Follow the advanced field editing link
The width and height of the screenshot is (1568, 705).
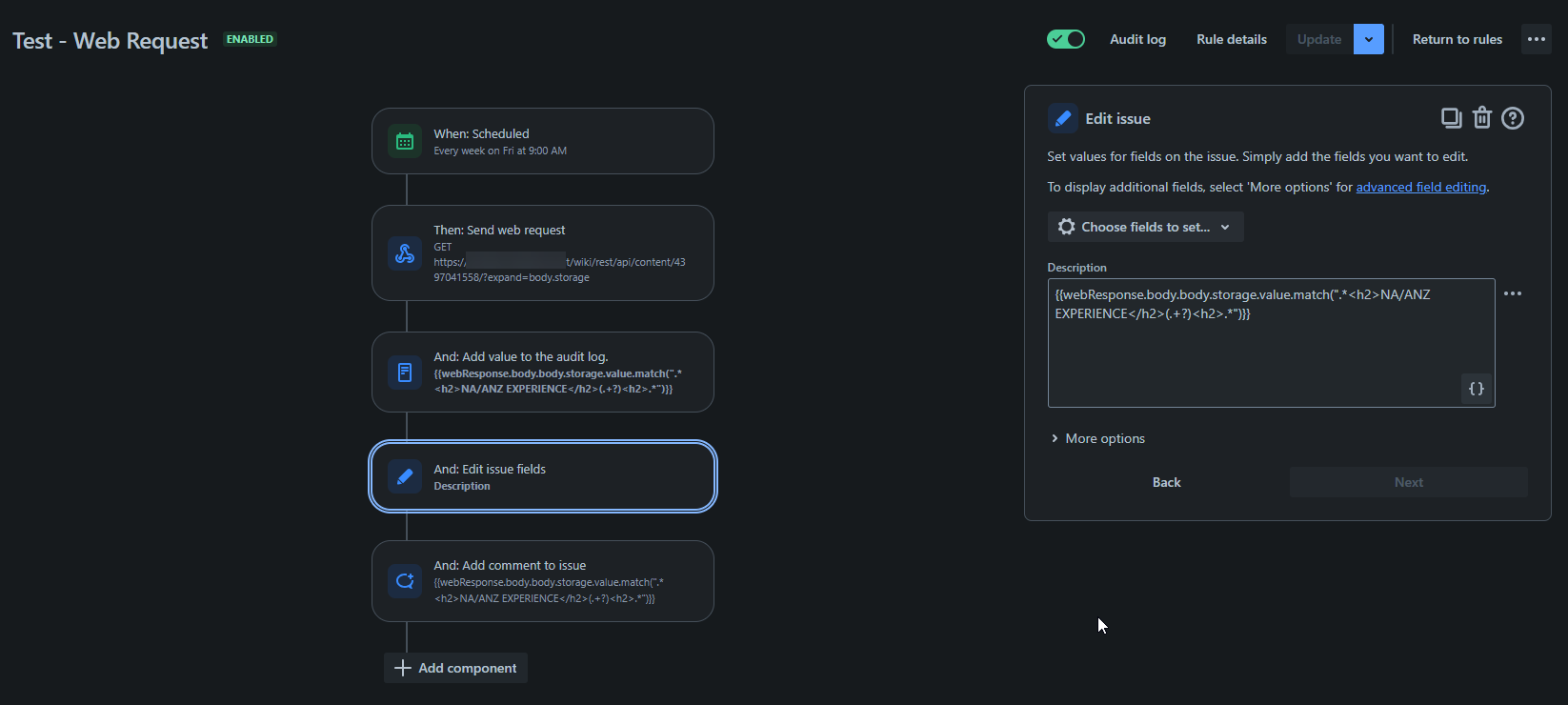(1420, 187)
